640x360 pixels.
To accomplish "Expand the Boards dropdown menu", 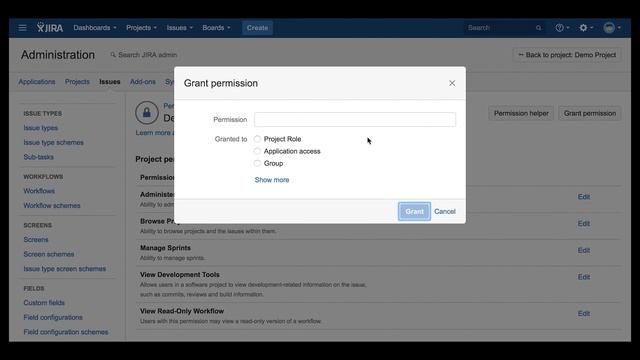I will coord(216,28).
